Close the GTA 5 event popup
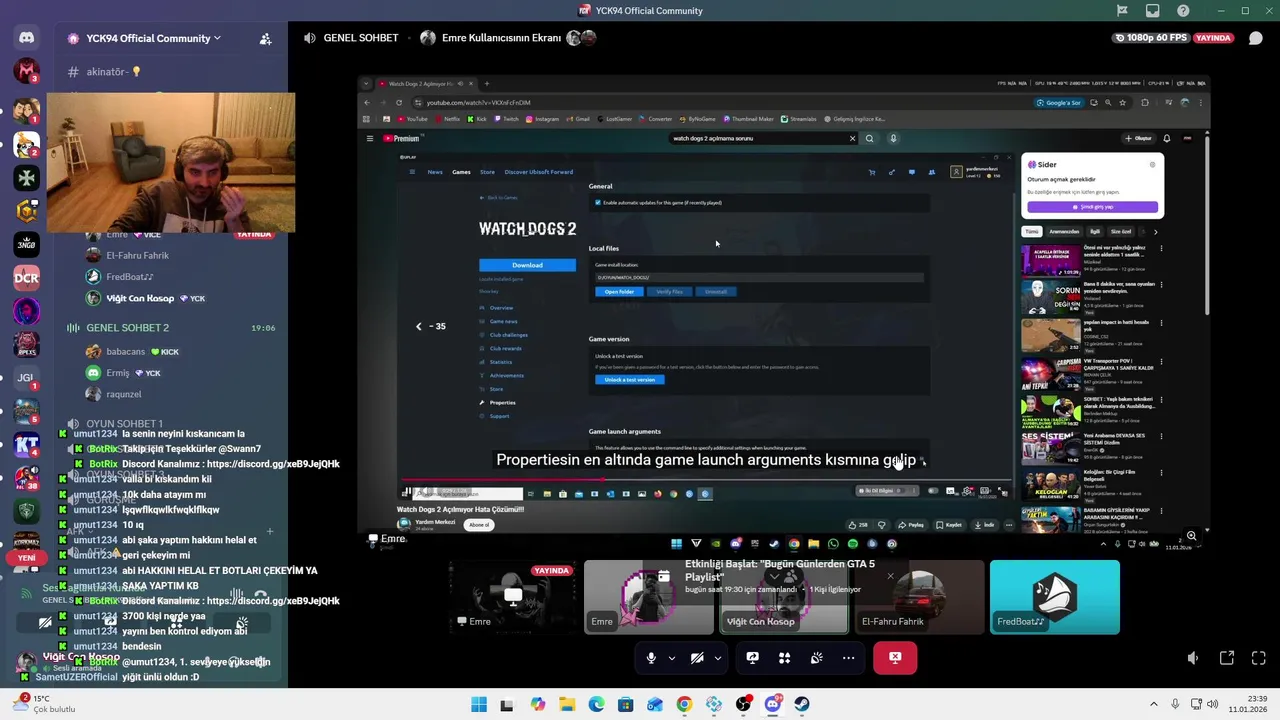Viewport: 1280px width, 720px height. click(x=890, y=577)
